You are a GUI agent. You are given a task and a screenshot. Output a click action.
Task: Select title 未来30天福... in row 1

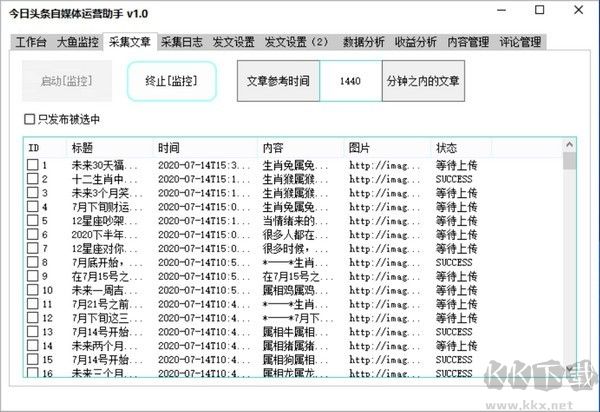(104, 165)
